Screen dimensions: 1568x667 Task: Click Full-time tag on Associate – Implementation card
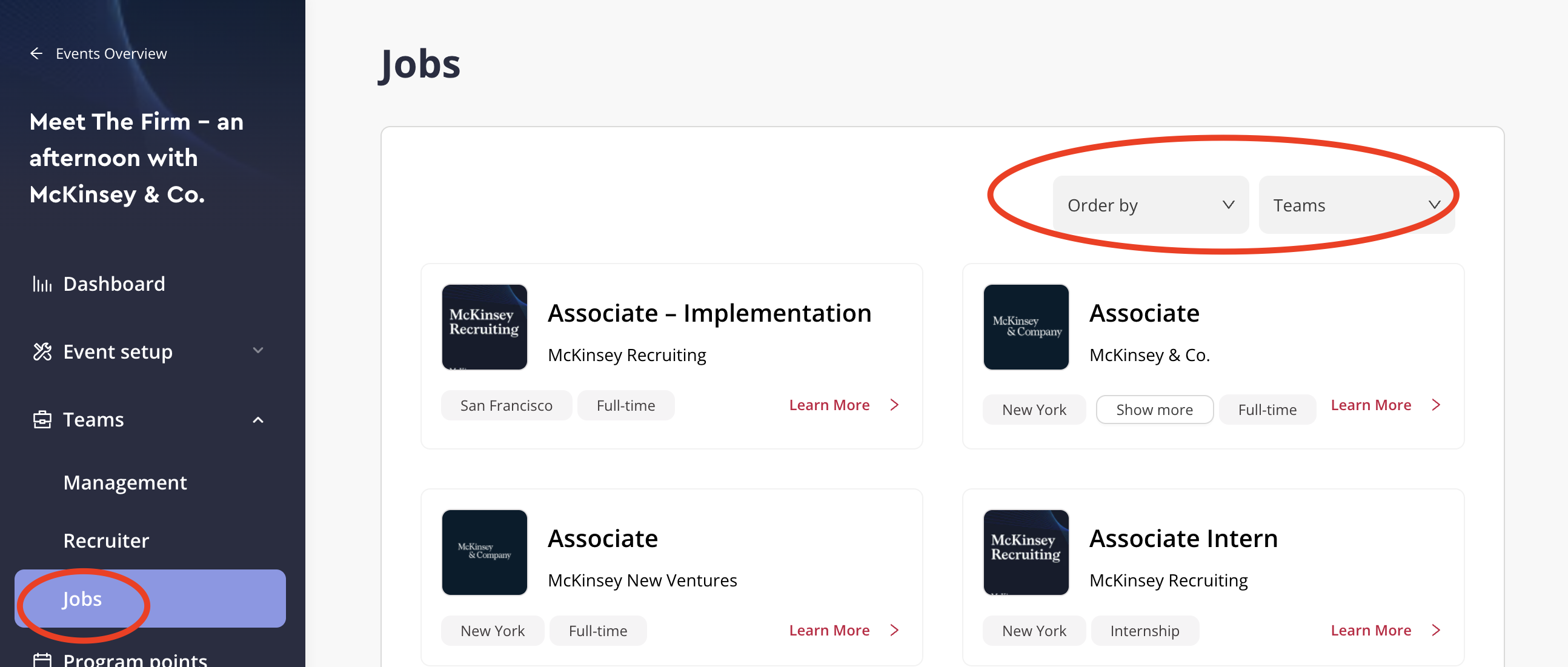click(626, 405)
